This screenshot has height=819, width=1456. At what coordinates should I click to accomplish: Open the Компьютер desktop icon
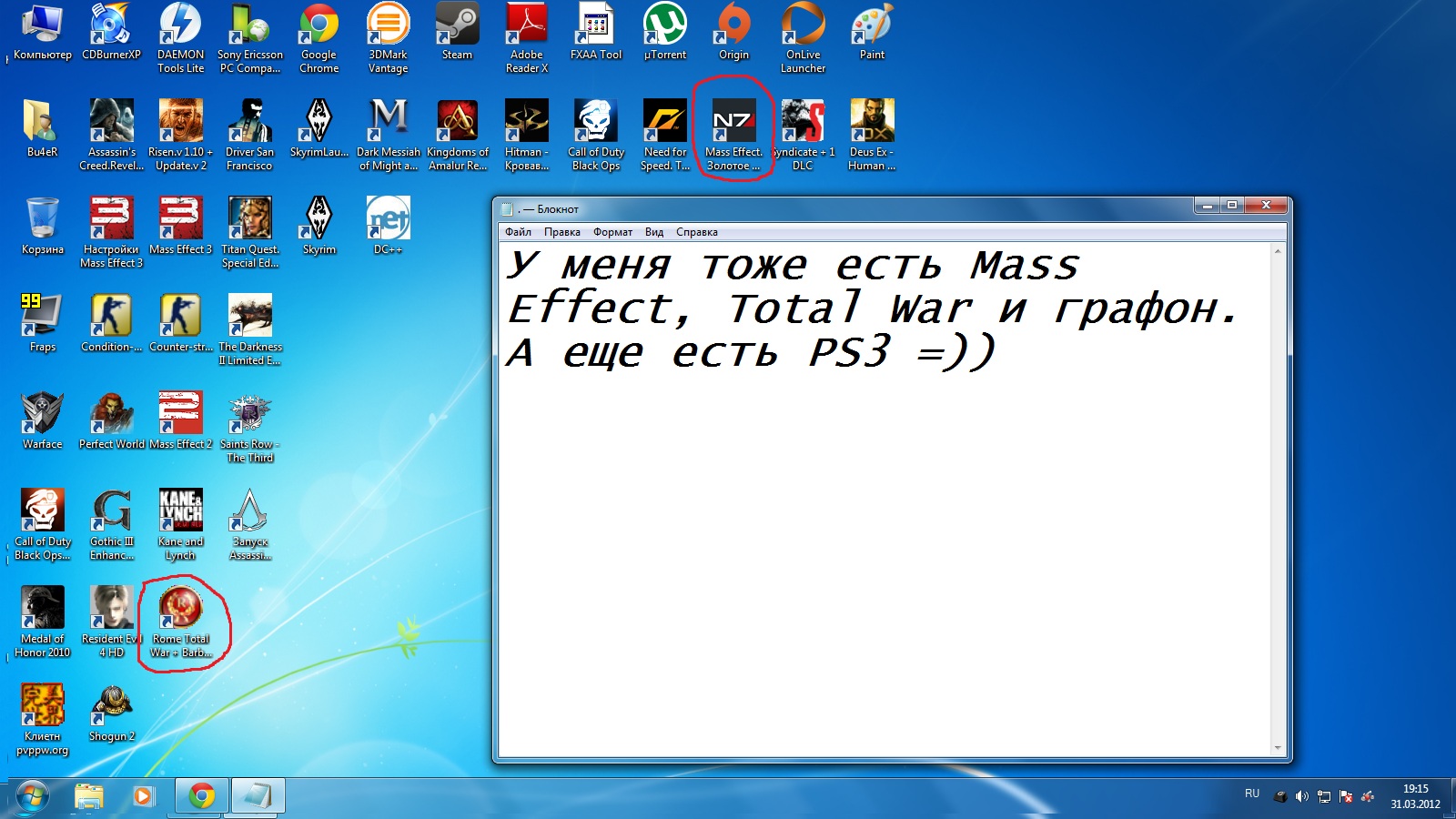tap(42, 32)
